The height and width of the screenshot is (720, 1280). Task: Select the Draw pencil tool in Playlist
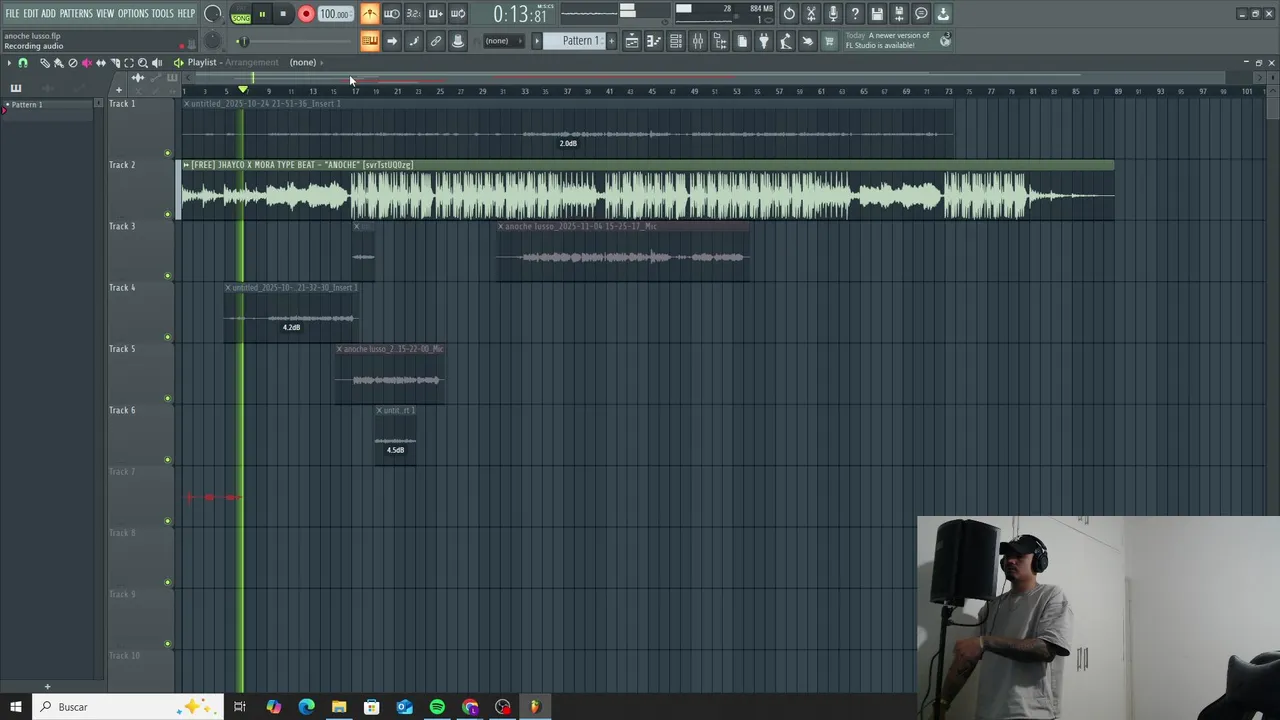coord(45,63)
